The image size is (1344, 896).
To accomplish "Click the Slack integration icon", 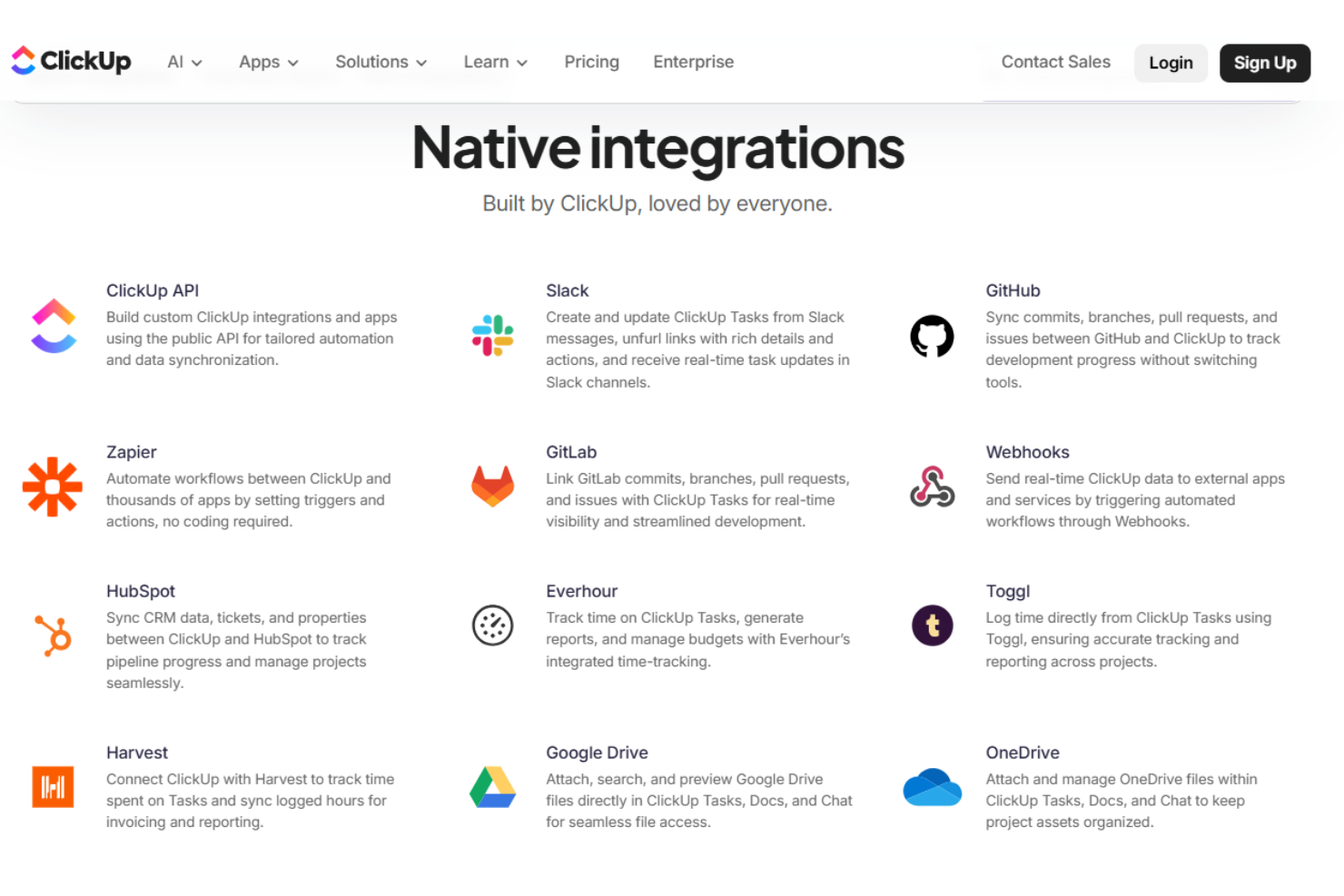I will coord(492,335).
